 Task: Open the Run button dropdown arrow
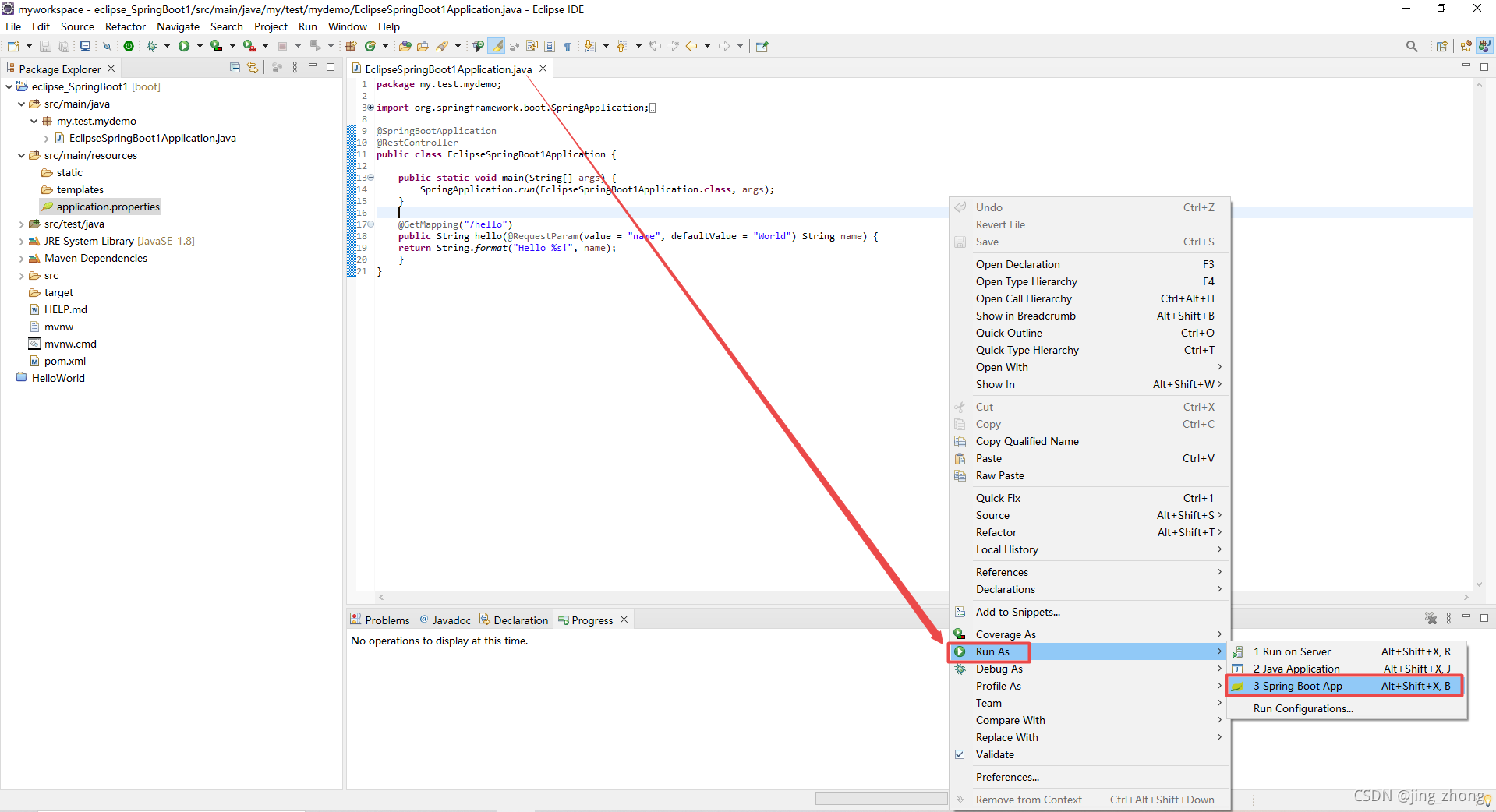(x=200, y=46)
